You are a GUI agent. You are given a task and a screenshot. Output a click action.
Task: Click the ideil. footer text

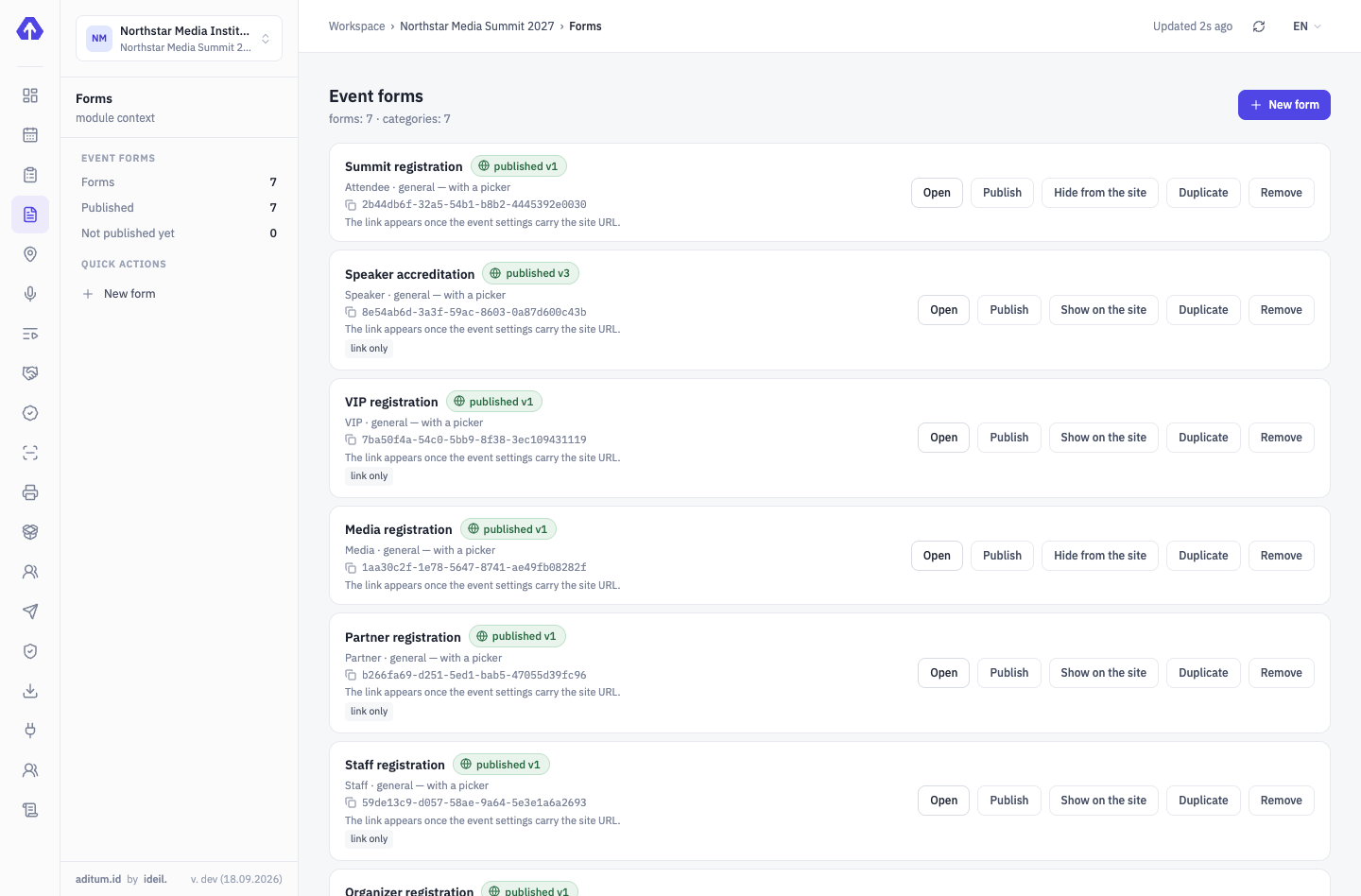point(155,879)
